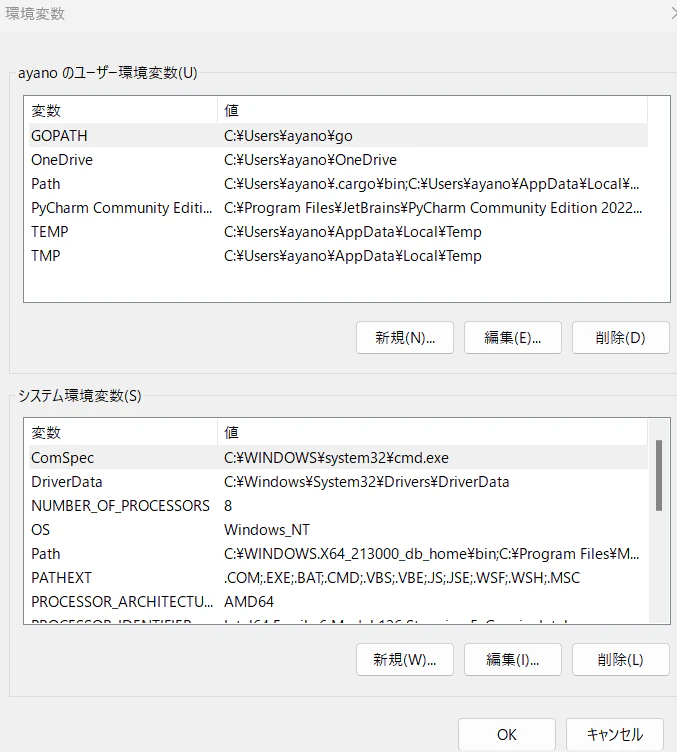Select the GOPATH user variable
Image resolution: width=677 pixels, height=752 pixels.
tap(338, 136)
